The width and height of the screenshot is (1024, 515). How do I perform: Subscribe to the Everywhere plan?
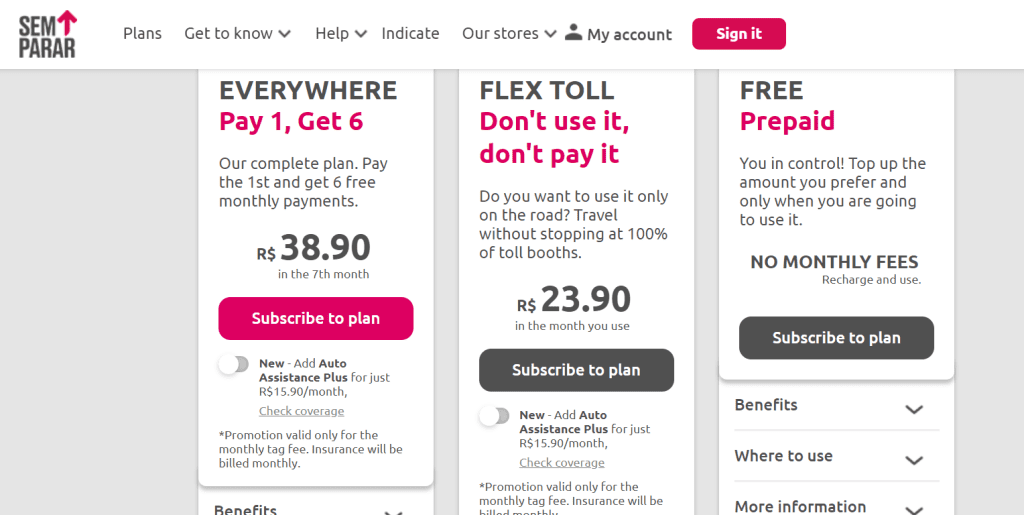tap(315, 319)
